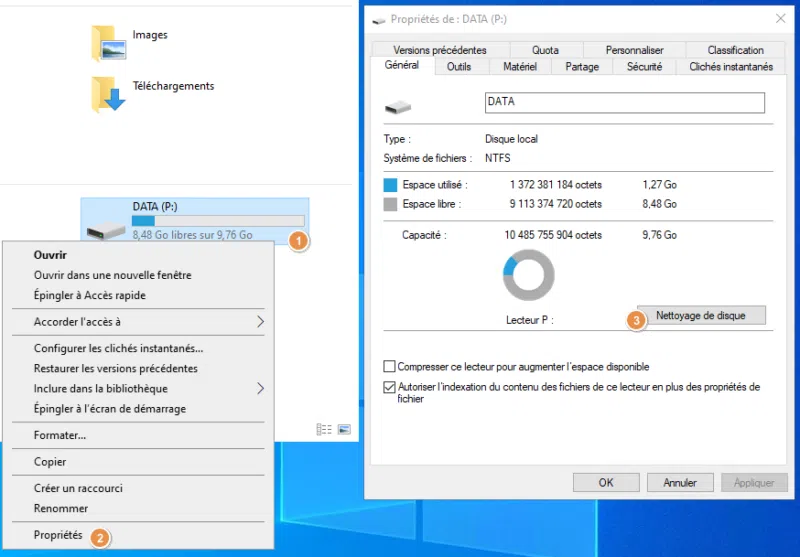Switch to Sécurité tab
The height and width of the screenshot is (557, 800).
644,67
